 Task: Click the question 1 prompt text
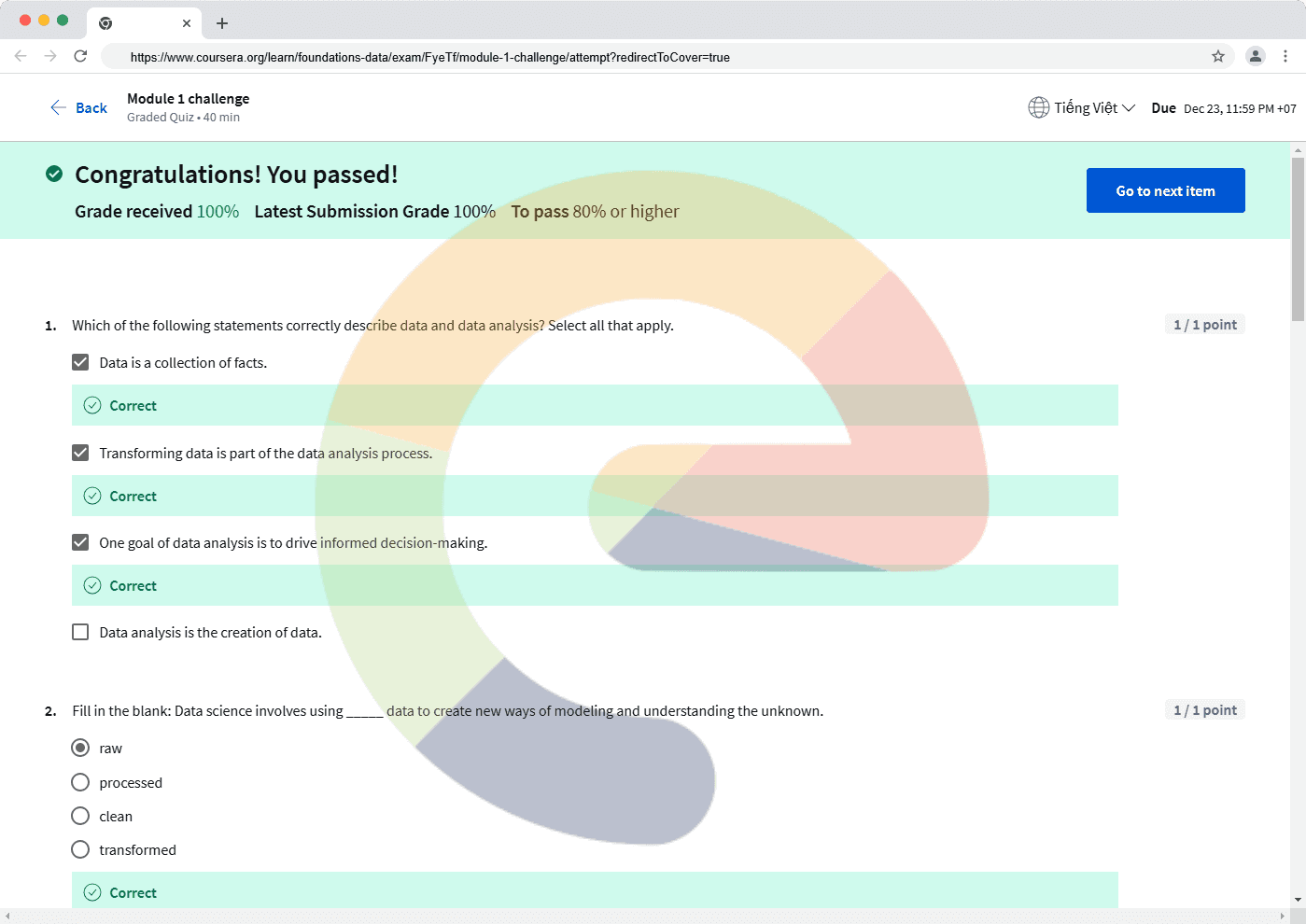pyautogui.click(x=372, y=325)
